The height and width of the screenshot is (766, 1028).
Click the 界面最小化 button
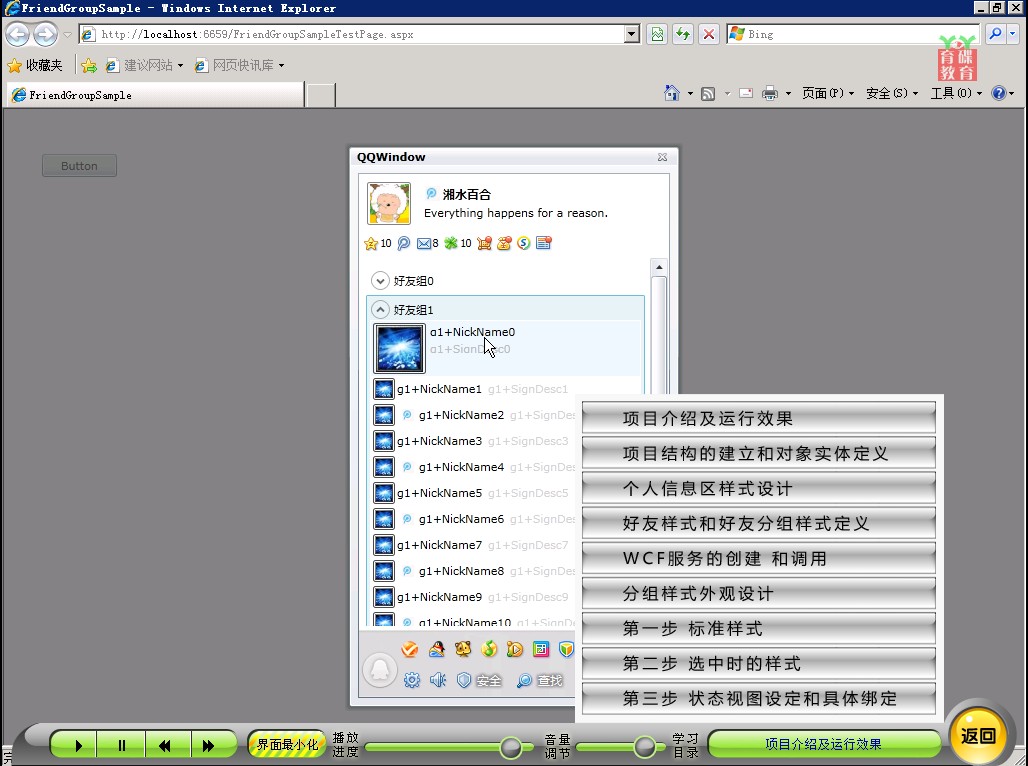pos(287,744)
